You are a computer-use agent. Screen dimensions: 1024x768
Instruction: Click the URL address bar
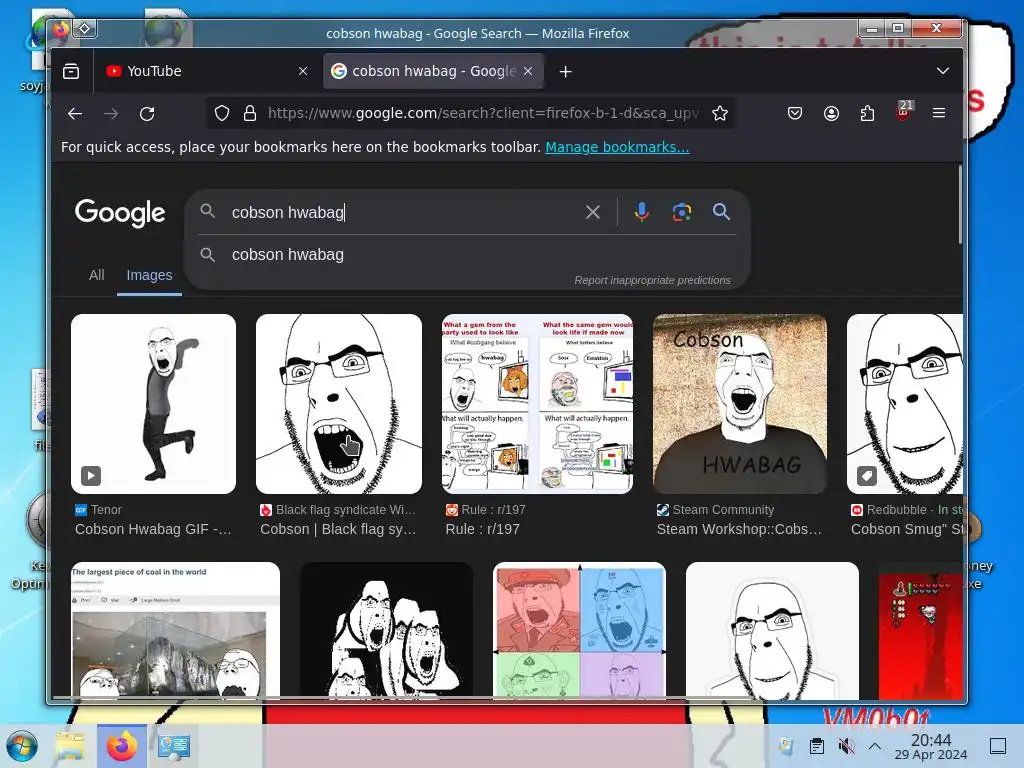point(481,114)
